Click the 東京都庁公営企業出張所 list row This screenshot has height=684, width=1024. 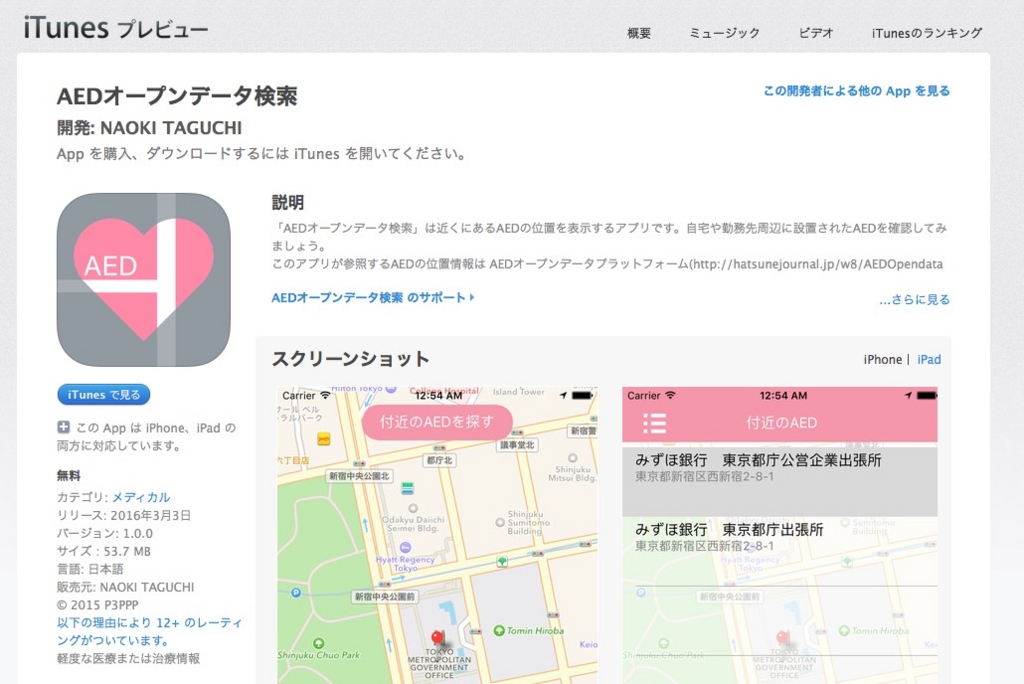(x=780, y=481)
